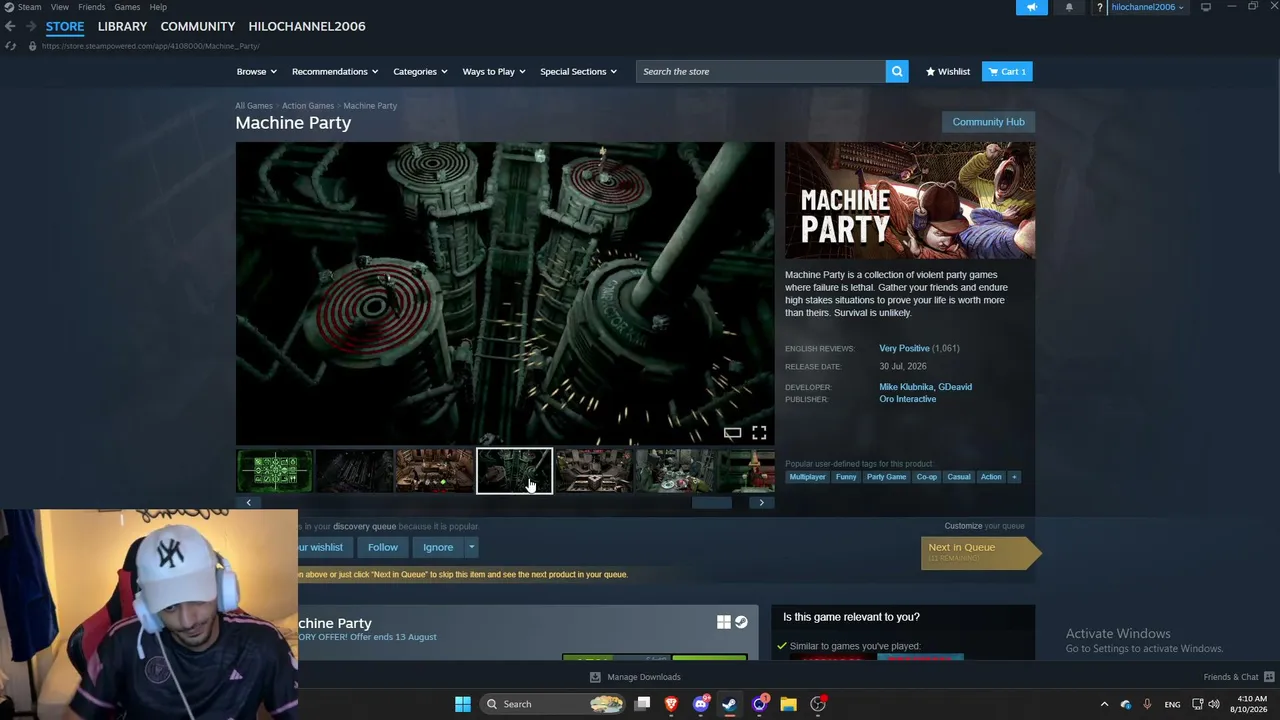This screenshot has height=720, width=1280.
Task: Open the Steam taskbar icon
Action: coord(729,704)
